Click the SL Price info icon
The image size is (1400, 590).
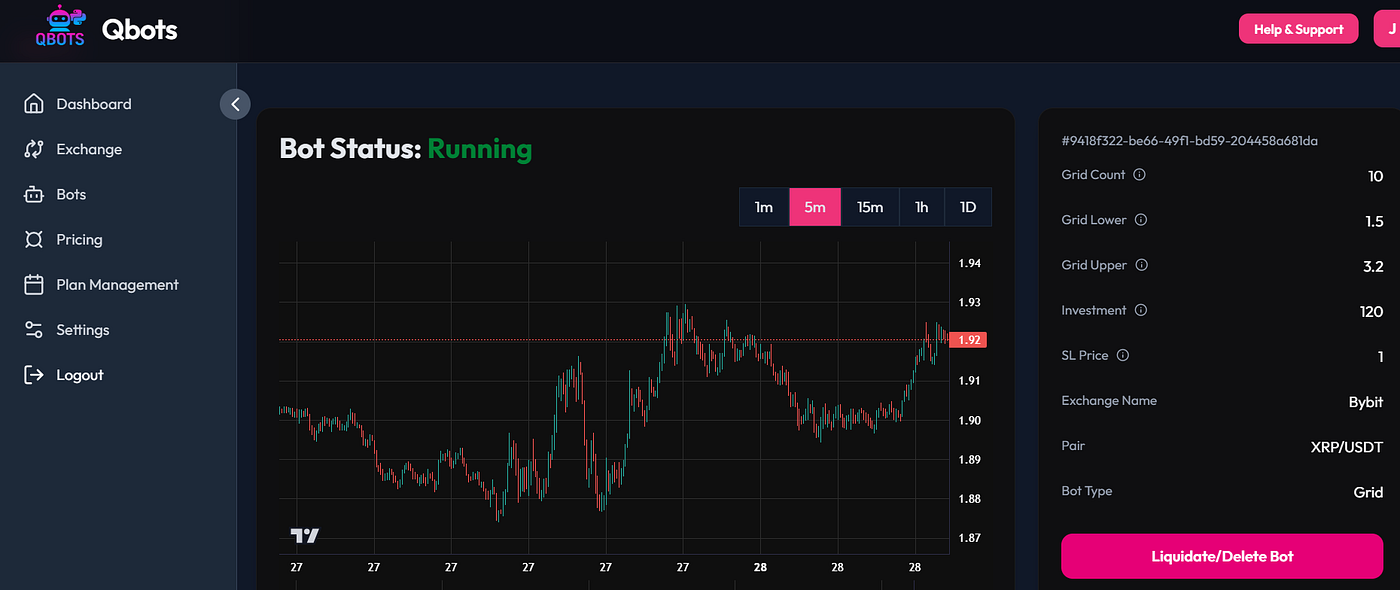(1122, 355)
